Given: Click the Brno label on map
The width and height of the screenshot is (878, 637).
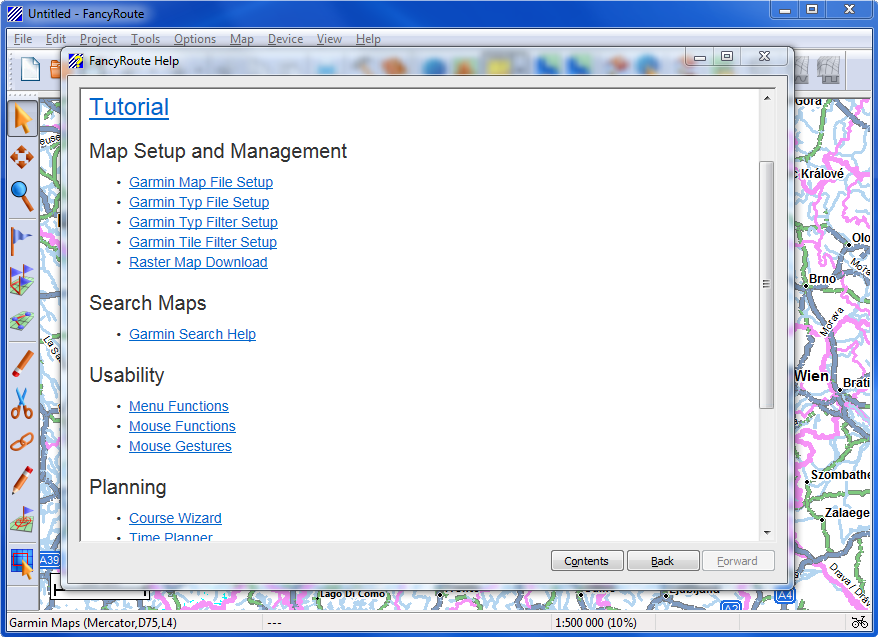Looking at the screenshot, I should click(823, 279).
